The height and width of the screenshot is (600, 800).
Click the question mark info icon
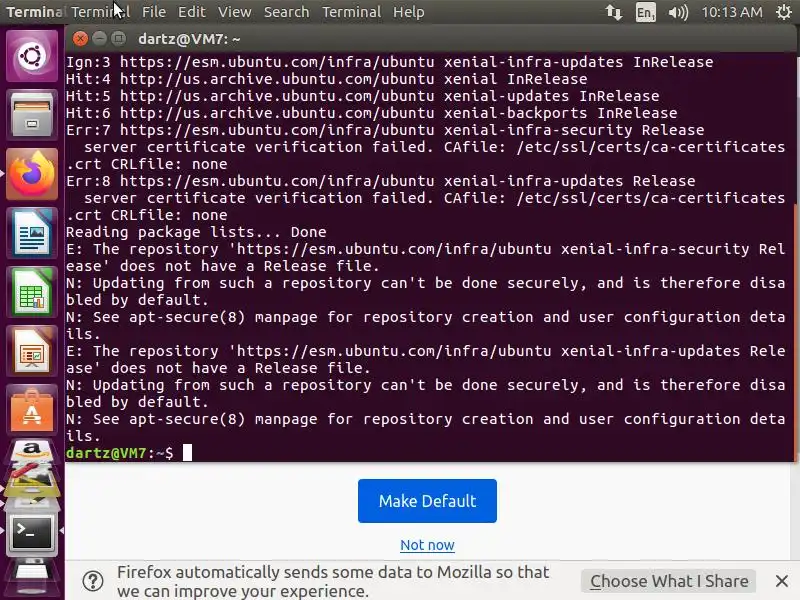[x=93, y=581]
